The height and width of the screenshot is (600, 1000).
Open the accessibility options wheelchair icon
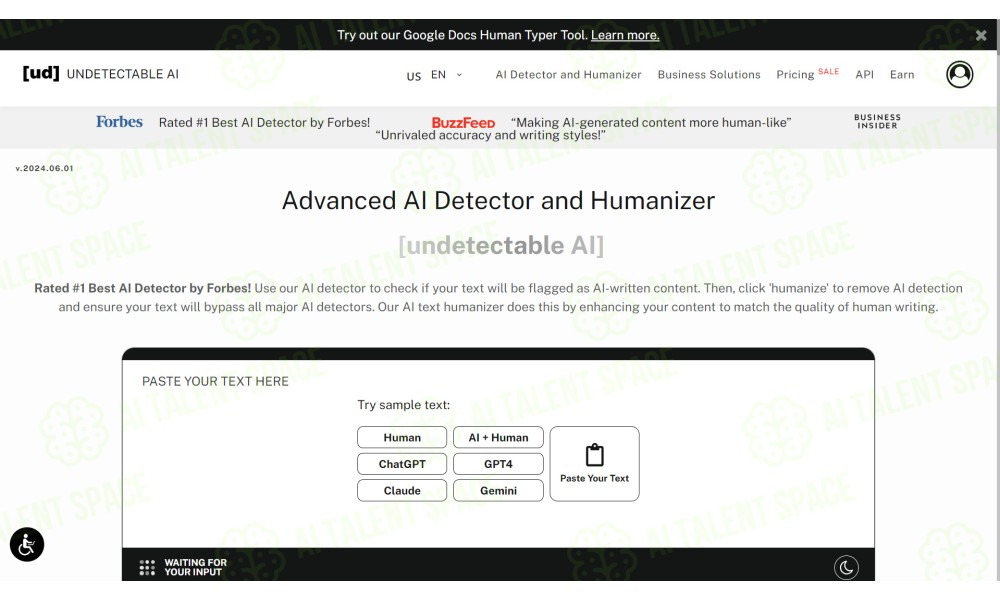[27, 545]
